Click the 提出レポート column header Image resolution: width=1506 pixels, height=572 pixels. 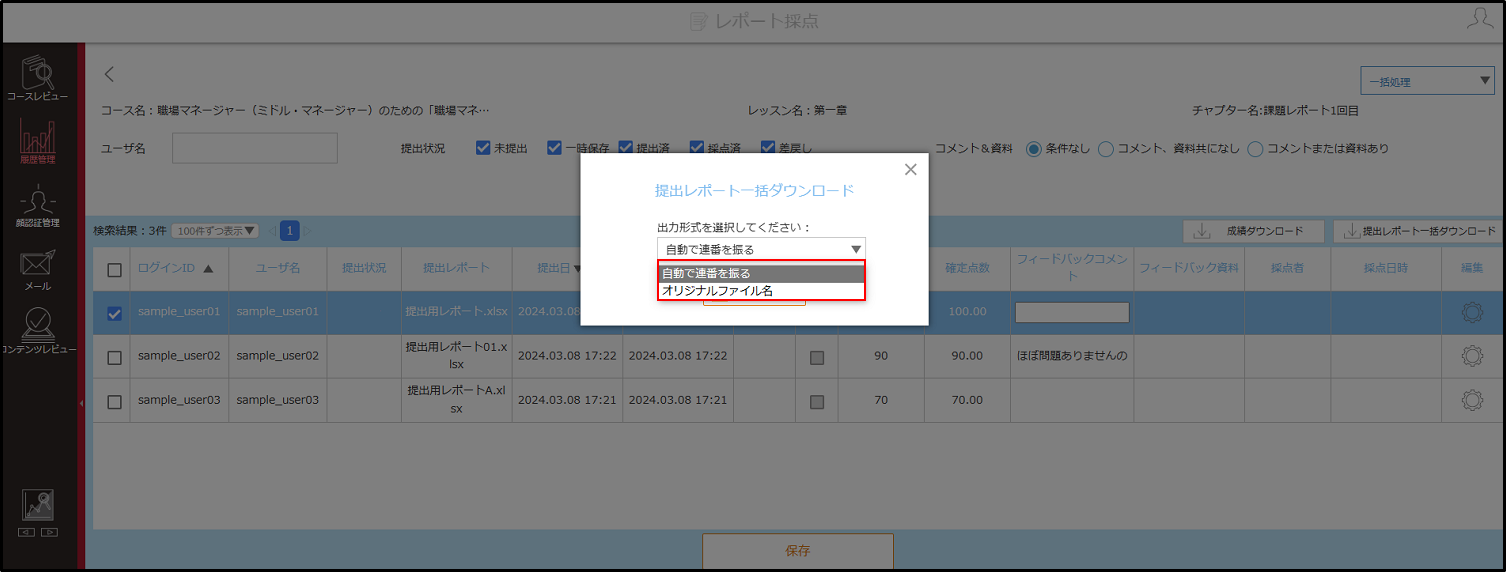pos(456,268)
